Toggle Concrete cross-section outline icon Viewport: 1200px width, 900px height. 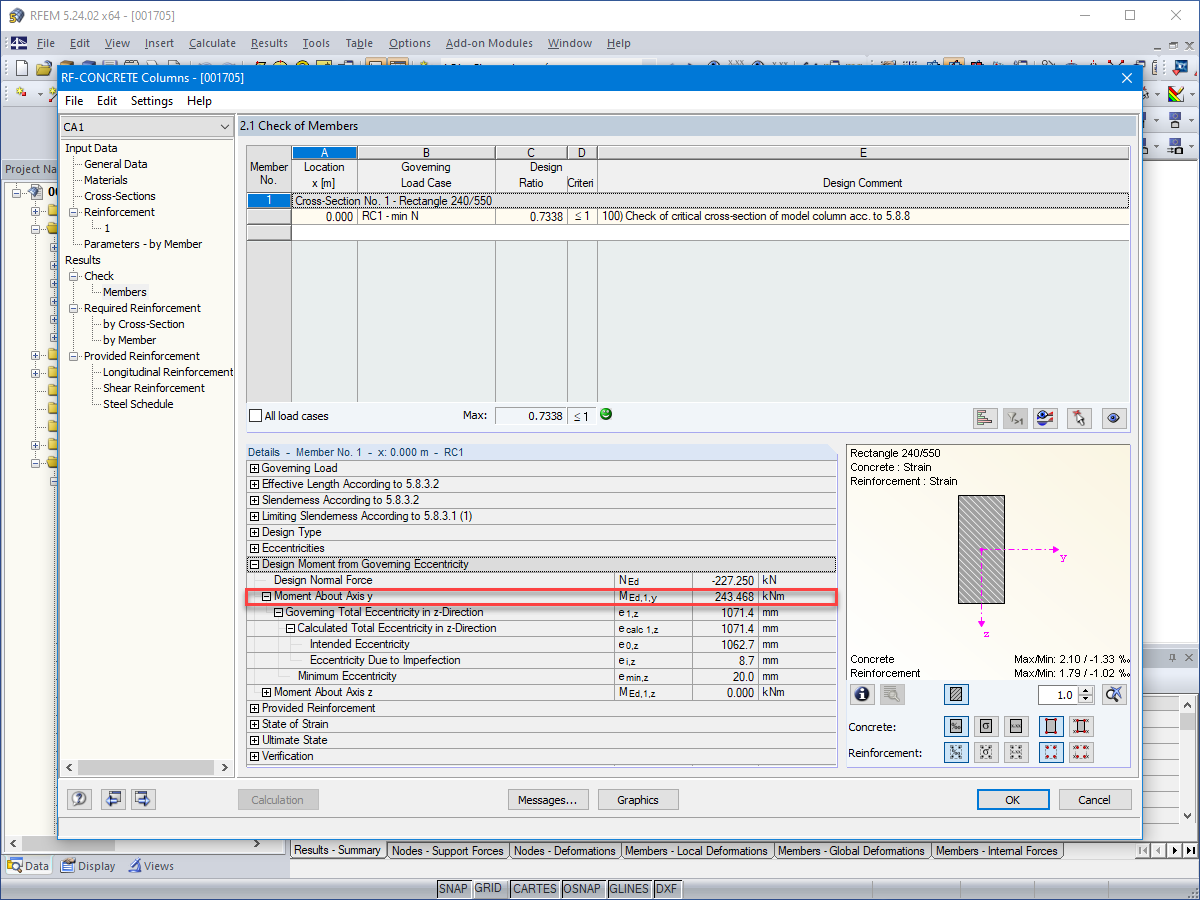coord(1051,727)
